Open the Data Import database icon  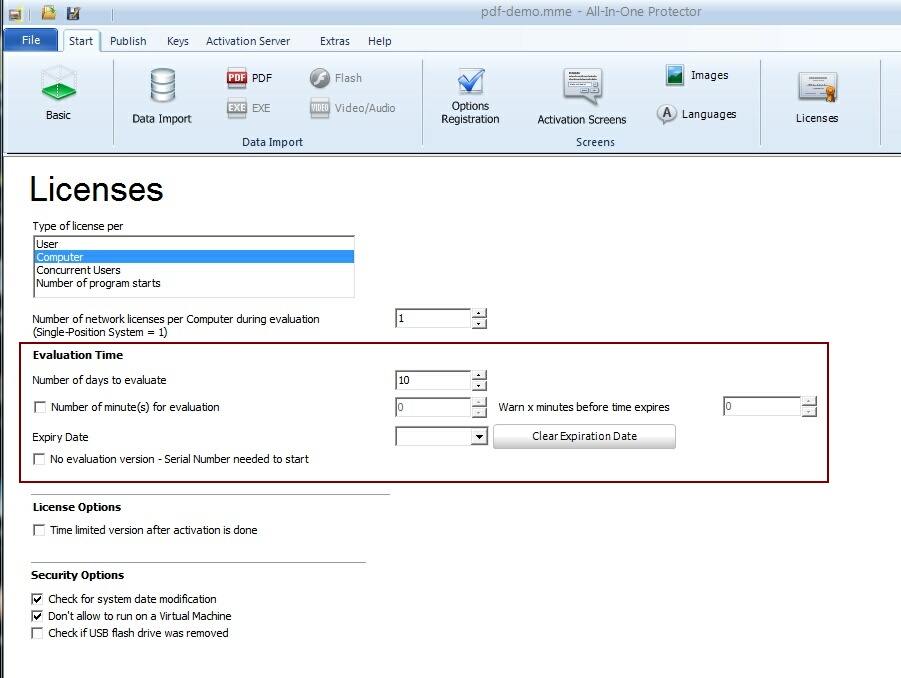tap(162, 86)
